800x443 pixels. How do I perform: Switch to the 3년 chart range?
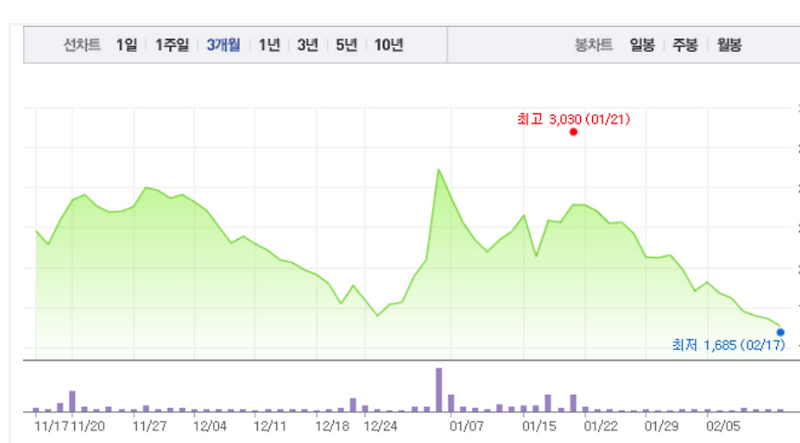click(308, 45)
